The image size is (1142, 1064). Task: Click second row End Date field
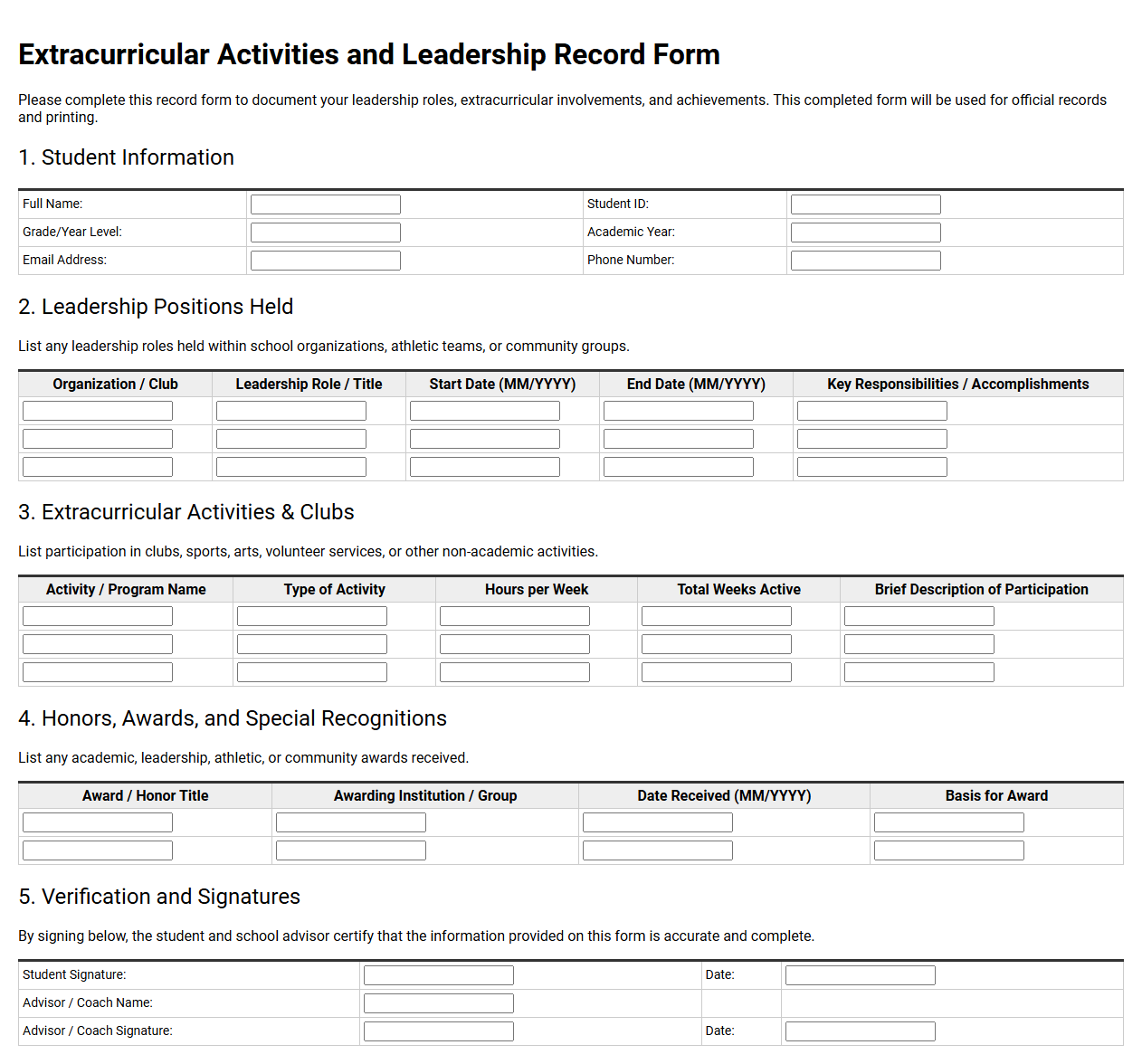click(x=679, y=439)
